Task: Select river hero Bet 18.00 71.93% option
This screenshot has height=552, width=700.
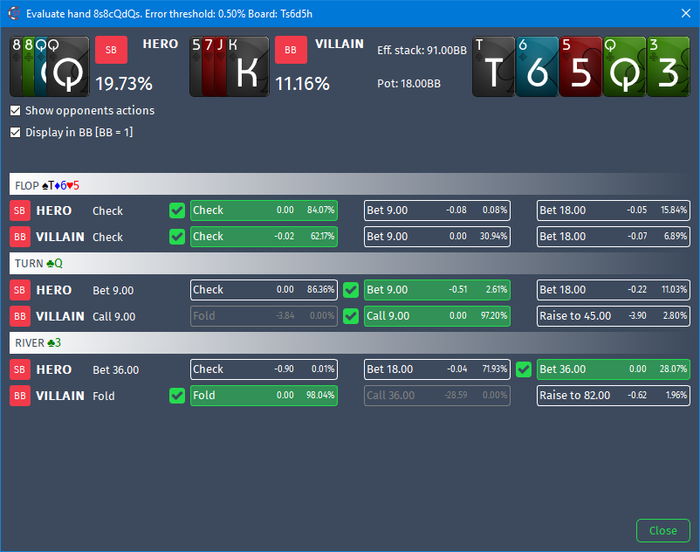Action: click(437, 369)
